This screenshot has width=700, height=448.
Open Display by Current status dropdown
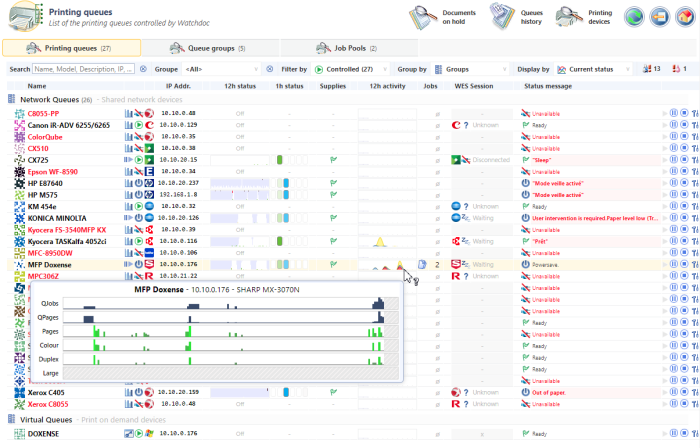[593, 69]
